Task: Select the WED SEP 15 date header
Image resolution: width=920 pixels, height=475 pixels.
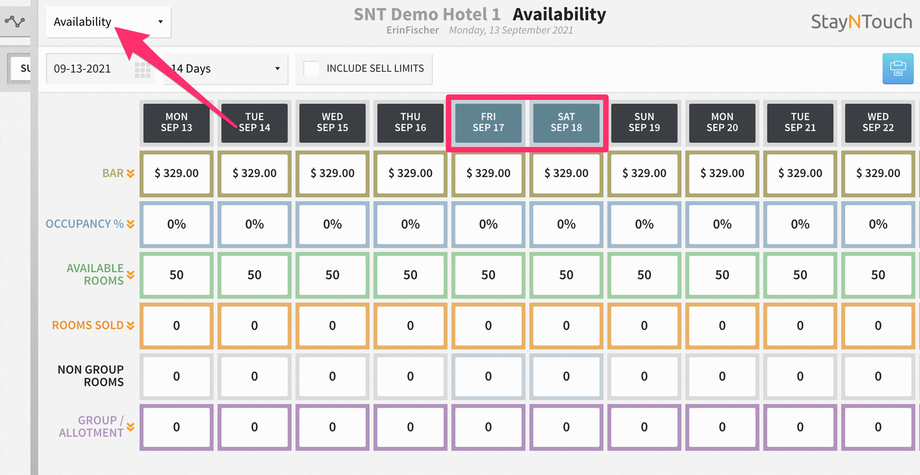Action: click(x=332, y=123)
